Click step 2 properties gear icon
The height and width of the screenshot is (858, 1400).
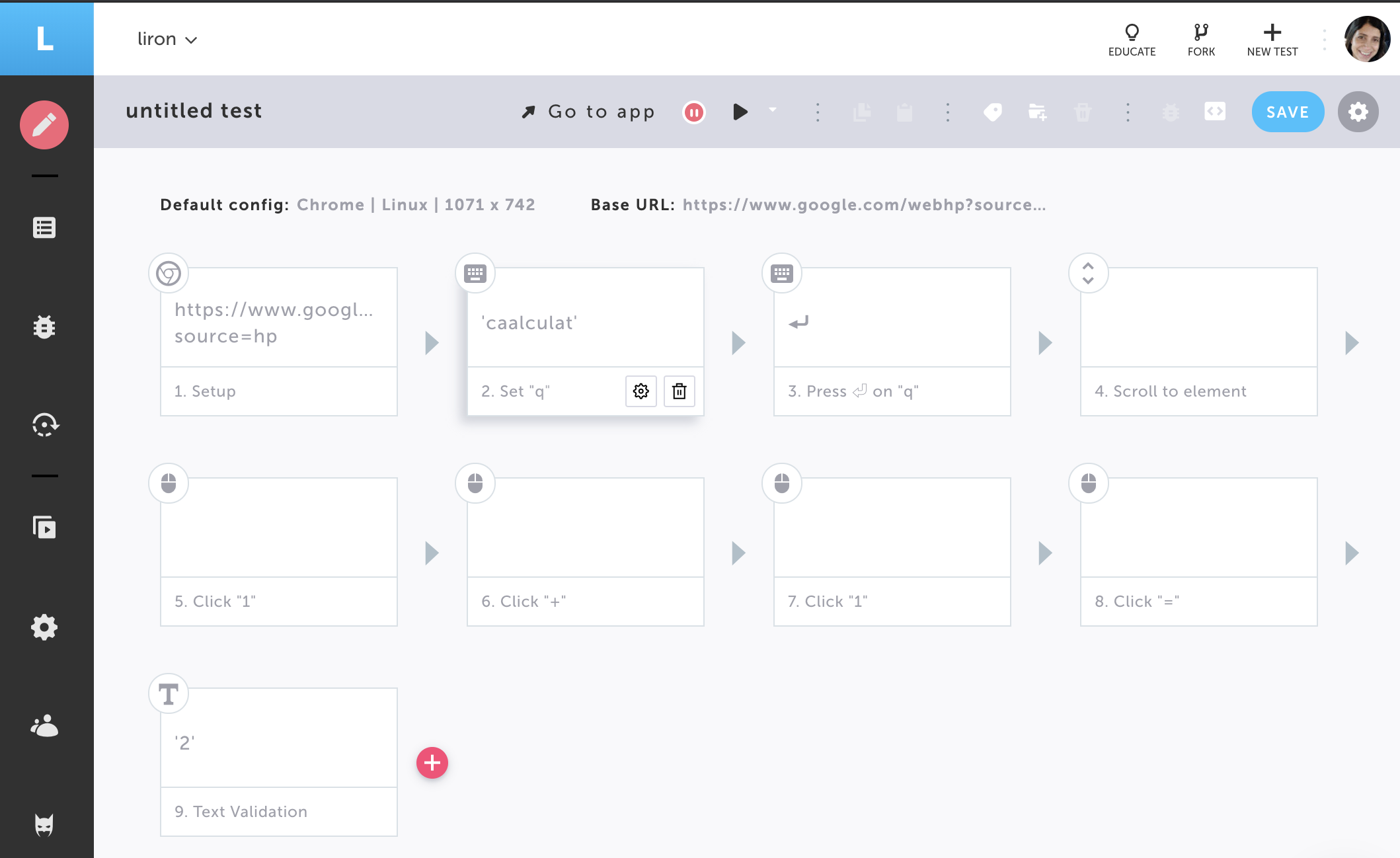pyautogui.click(x=641, y=391)
